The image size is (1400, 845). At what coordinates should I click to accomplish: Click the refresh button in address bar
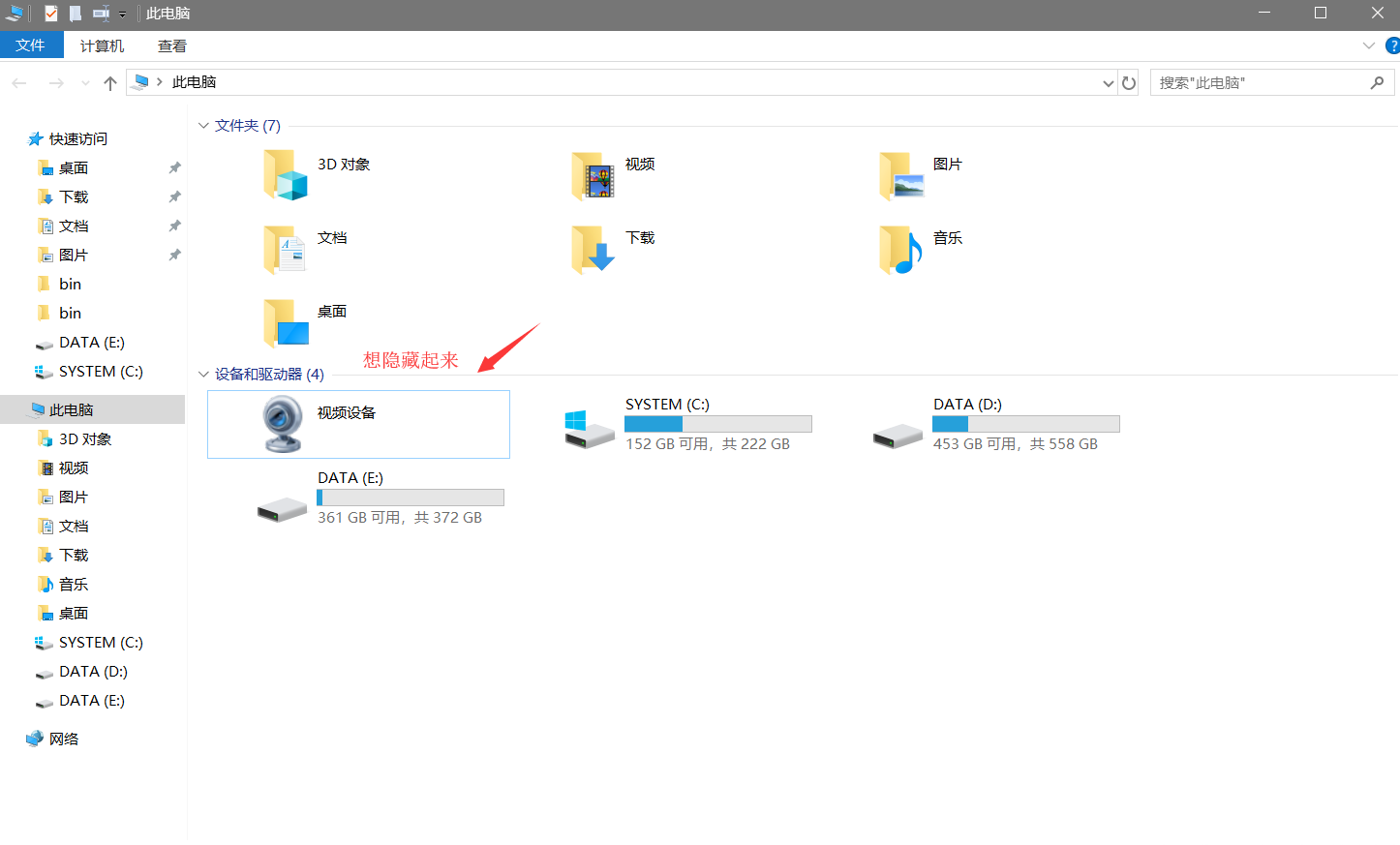[x=1129, y=83]
